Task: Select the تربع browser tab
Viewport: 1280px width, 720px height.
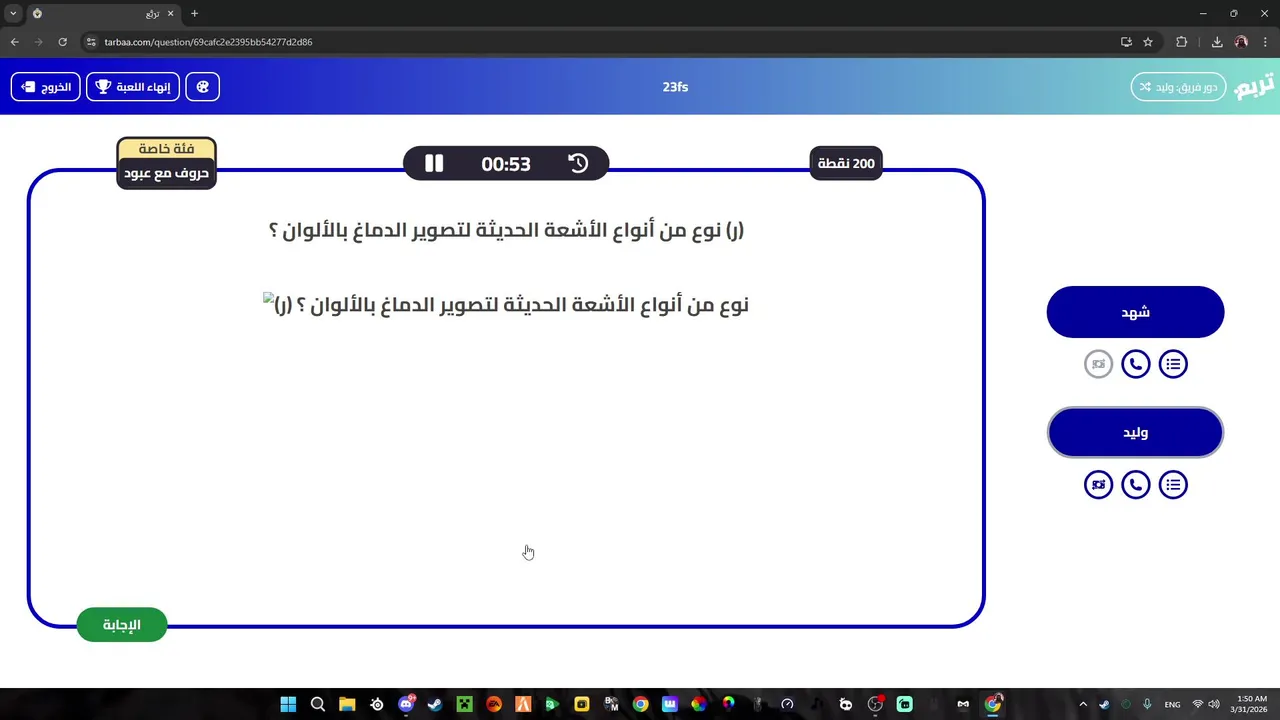Action: [103, 14]
